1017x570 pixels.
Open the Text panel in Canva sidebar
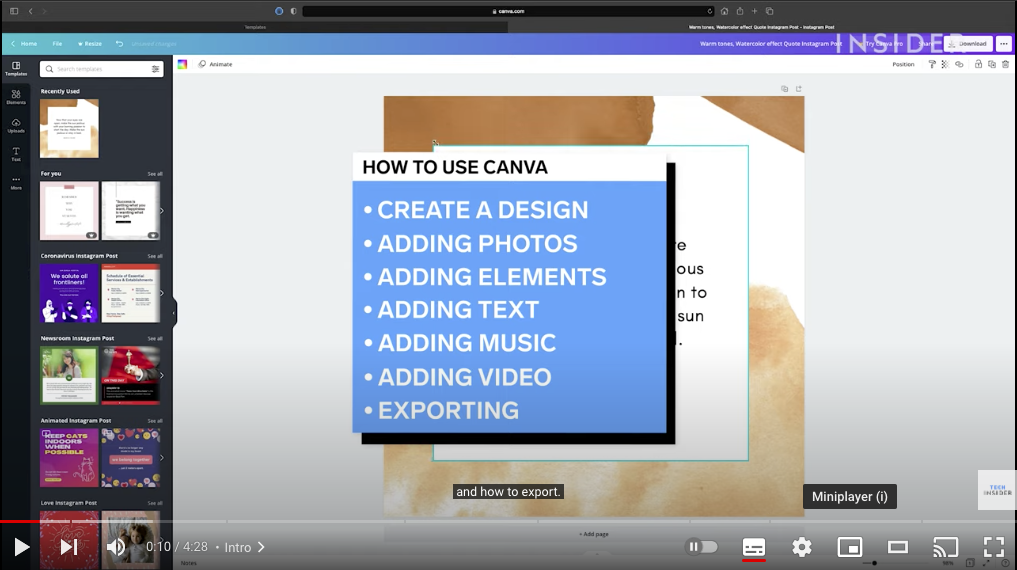(x=16, y=154)
